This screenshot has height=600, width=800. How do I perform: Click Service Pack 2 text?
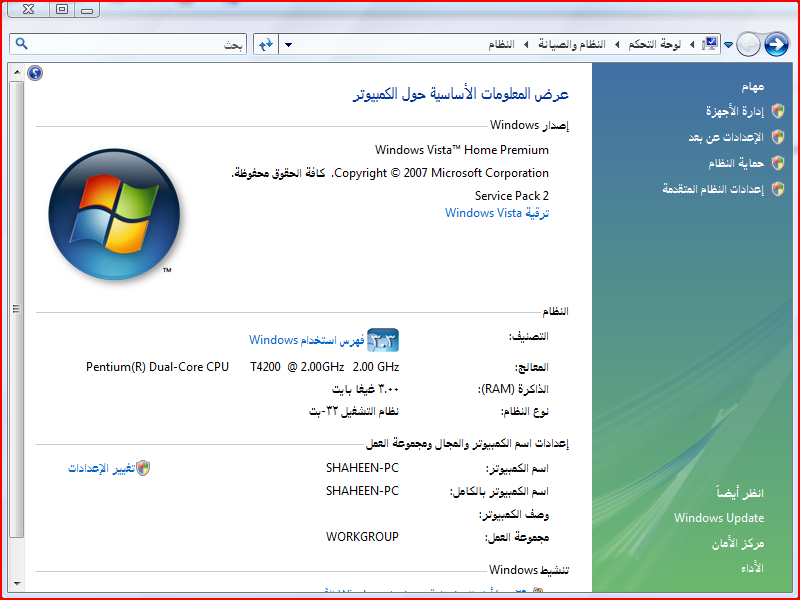pos(512,196)
